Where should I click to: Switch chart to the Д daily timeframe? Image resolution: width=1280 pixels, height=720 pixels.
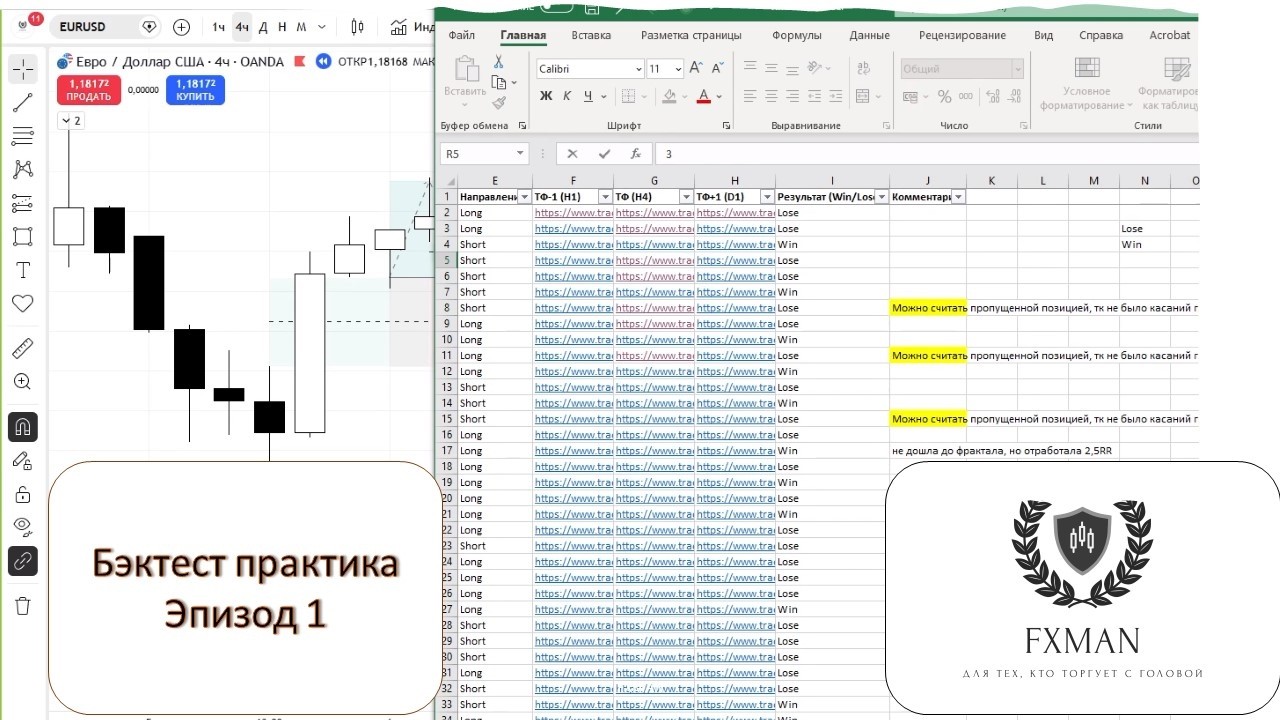(x=263, y=27)
